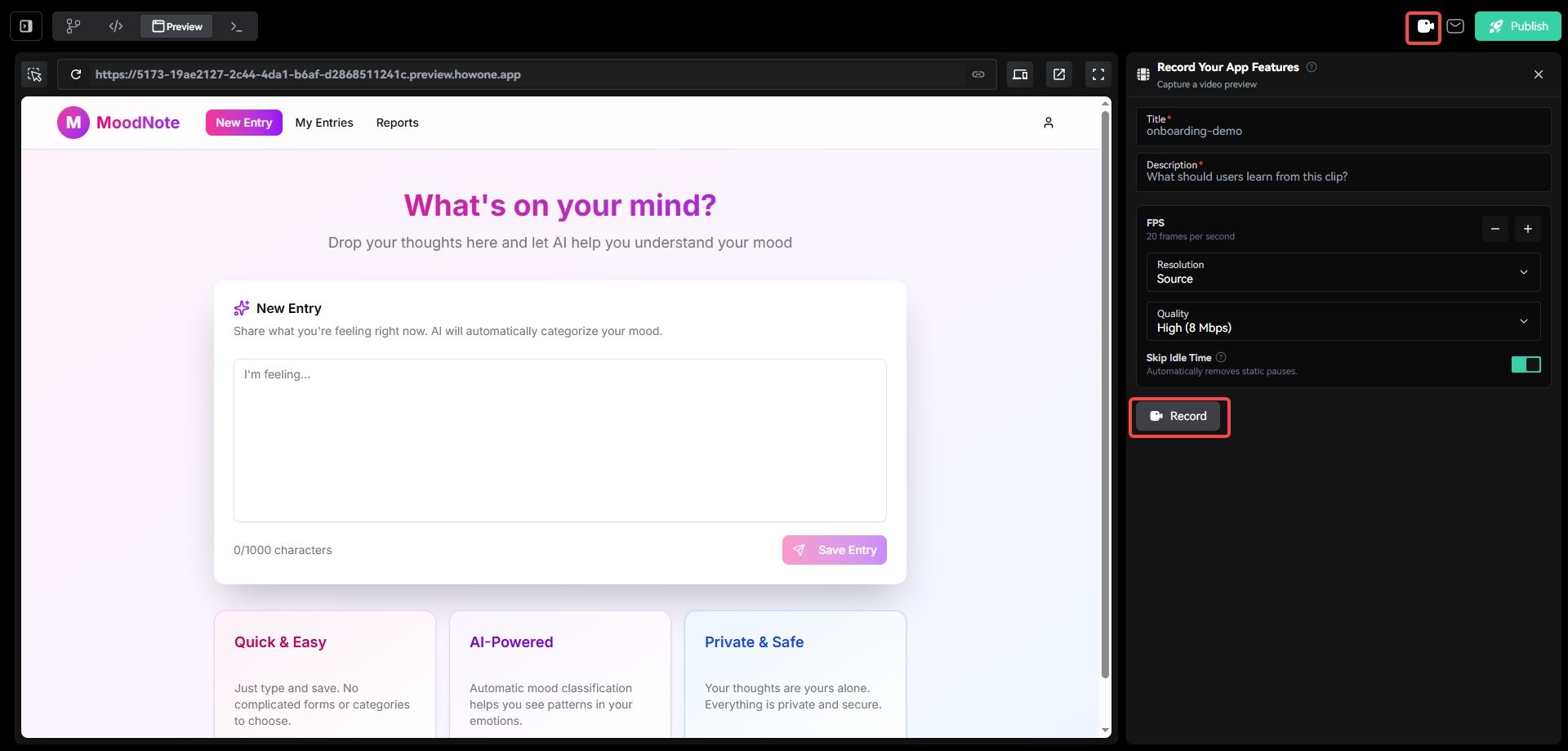
Task: Toggle the left sidebar panel icon
Action: [26, 26]
